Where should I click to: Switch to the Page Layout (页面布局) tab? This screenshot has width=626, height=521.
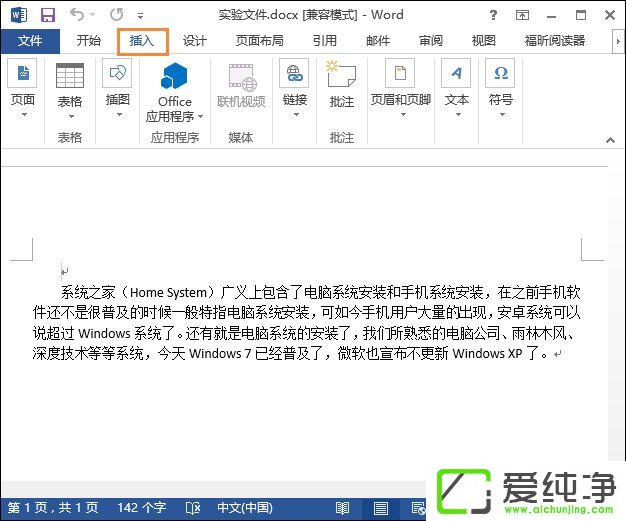click(x=259, y=41)
